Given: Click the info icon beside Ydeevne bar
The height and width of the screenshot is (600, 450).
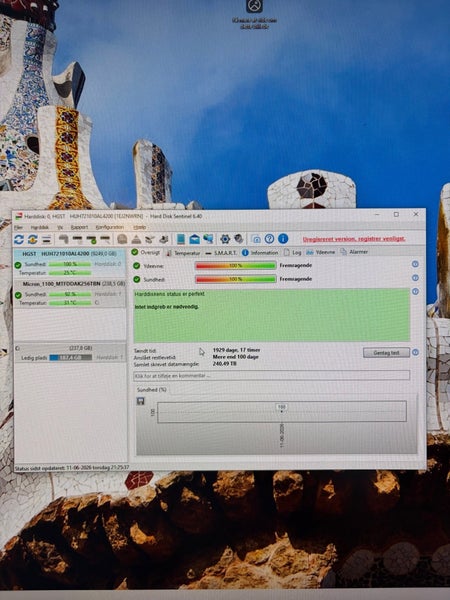Looking at the screenshot, I should coord(415,264).
